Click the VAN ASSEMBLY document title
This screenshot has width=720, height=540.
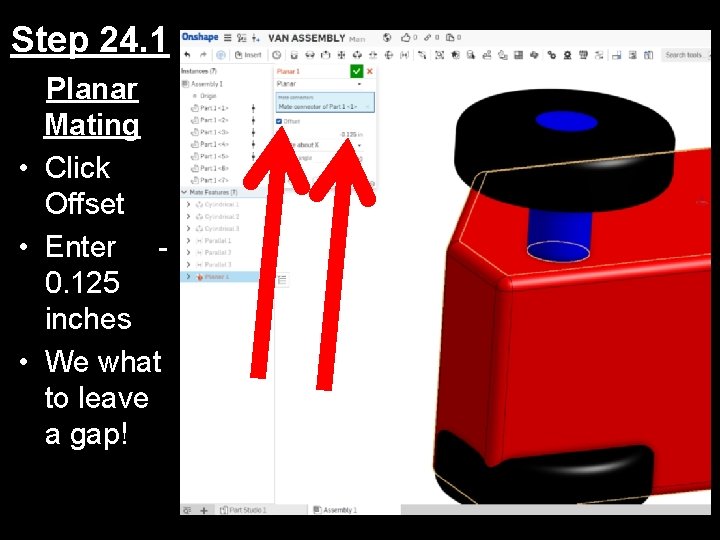[x=306, y=38]
